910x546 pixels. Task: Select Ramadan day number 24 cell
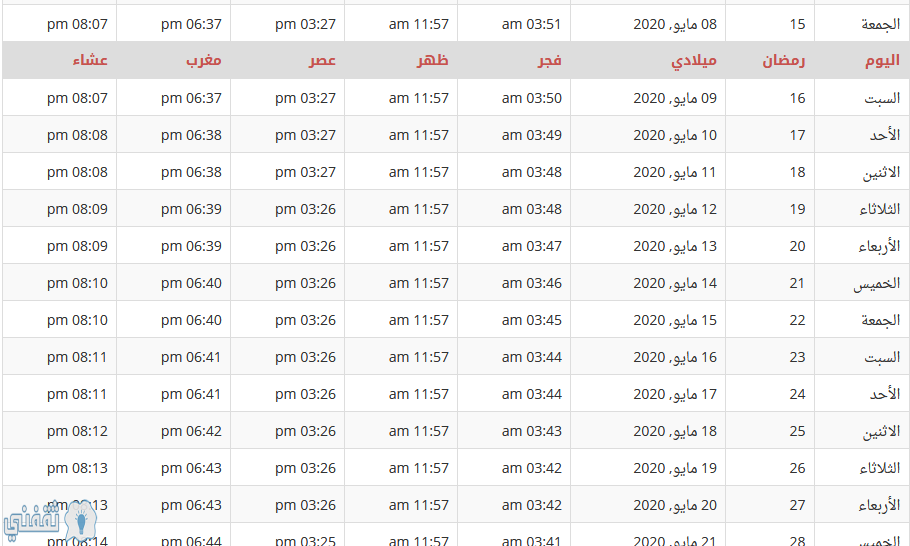pos(797,394)
